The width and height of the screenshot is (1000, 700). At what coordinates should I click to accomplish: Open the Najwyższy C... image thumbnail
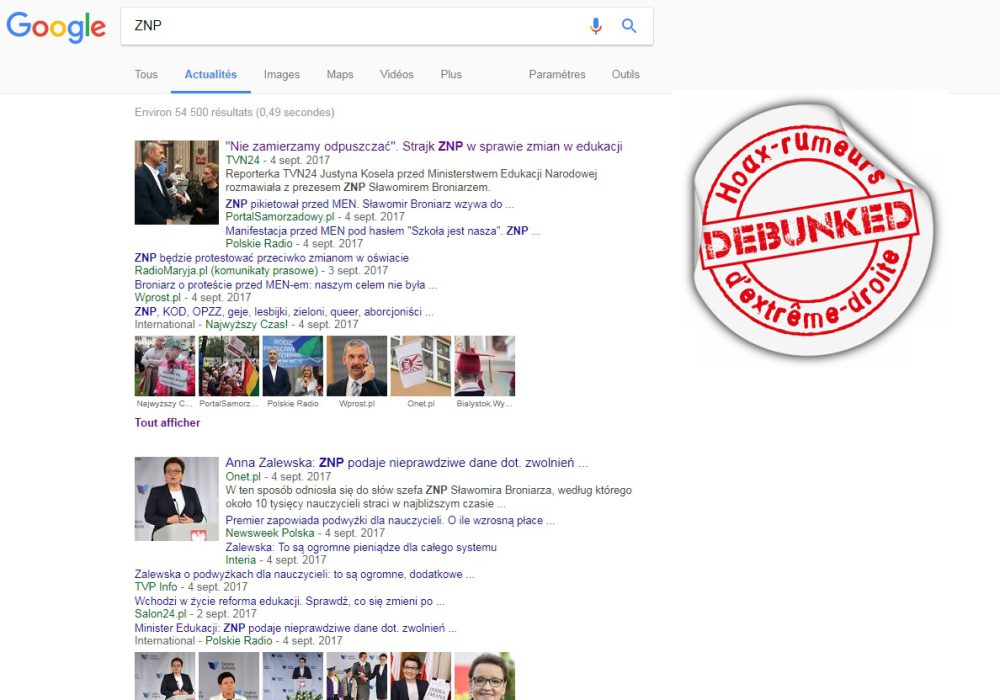pyautogui.click(x=165, y=366)
